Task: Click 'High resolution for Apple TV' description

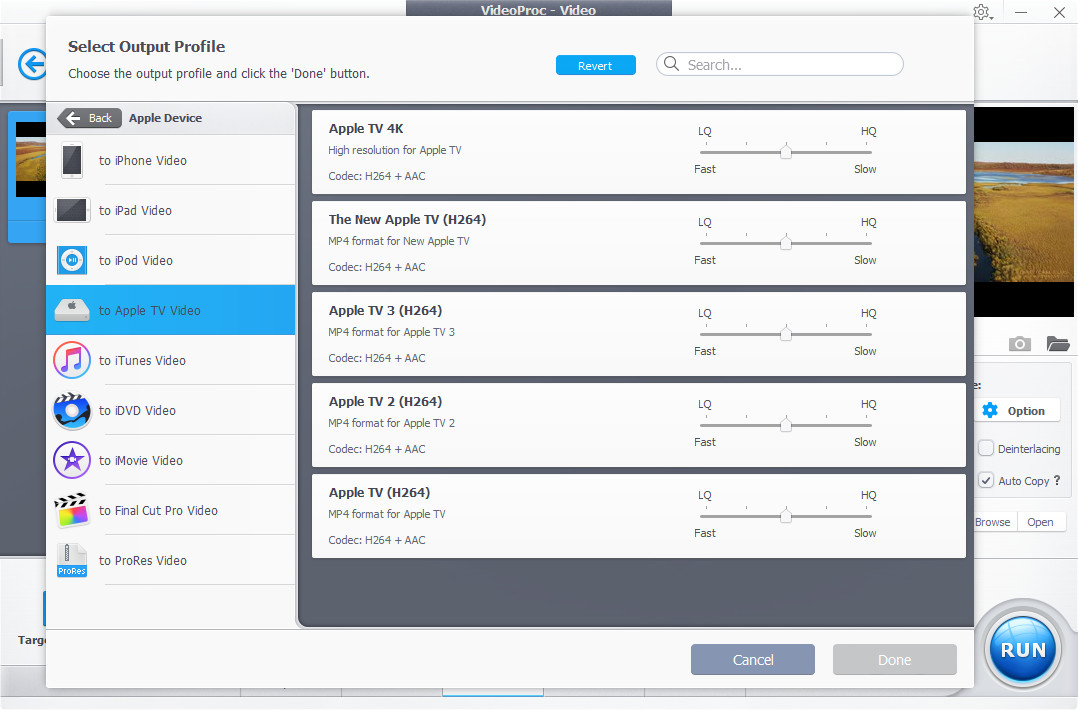Action: [395, 150]
